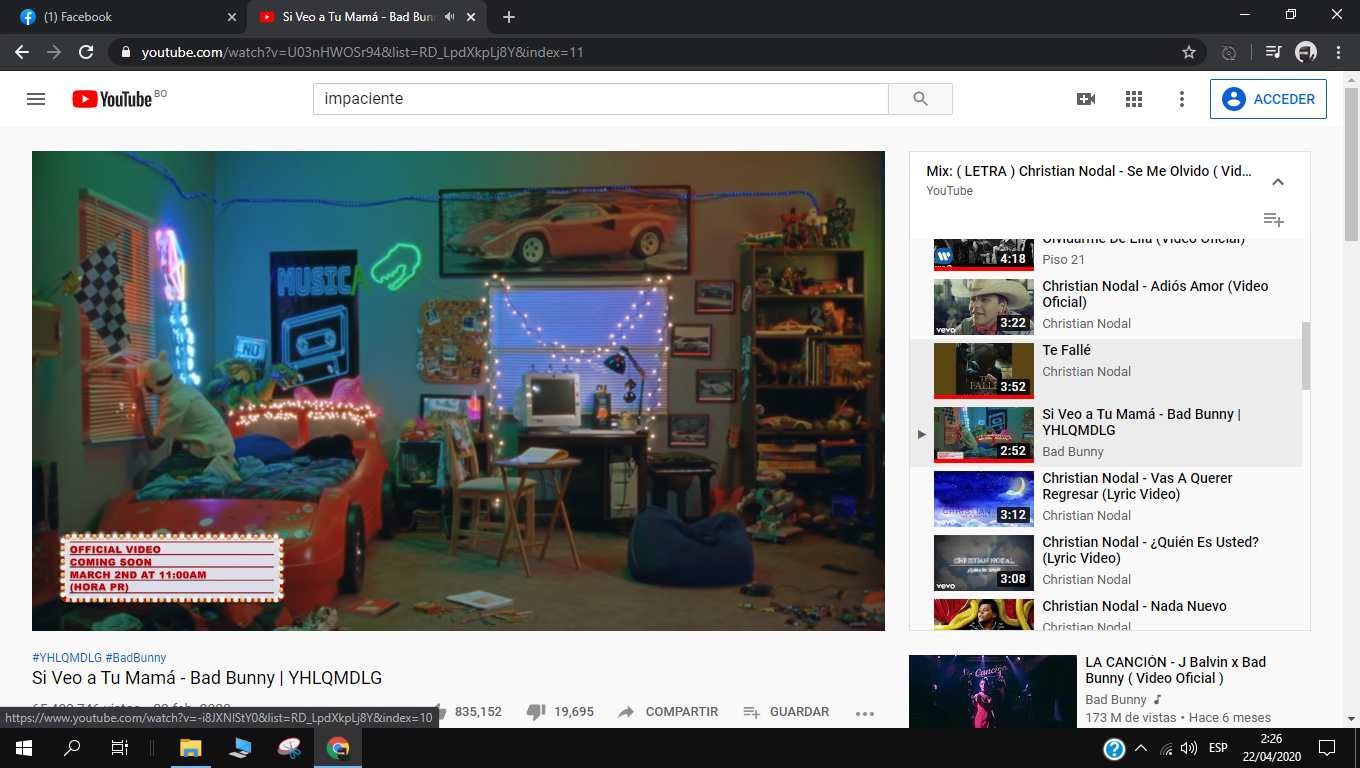Open LA CANCIÓN J Balvin recommended thumbnail

[x=992, y=691]
